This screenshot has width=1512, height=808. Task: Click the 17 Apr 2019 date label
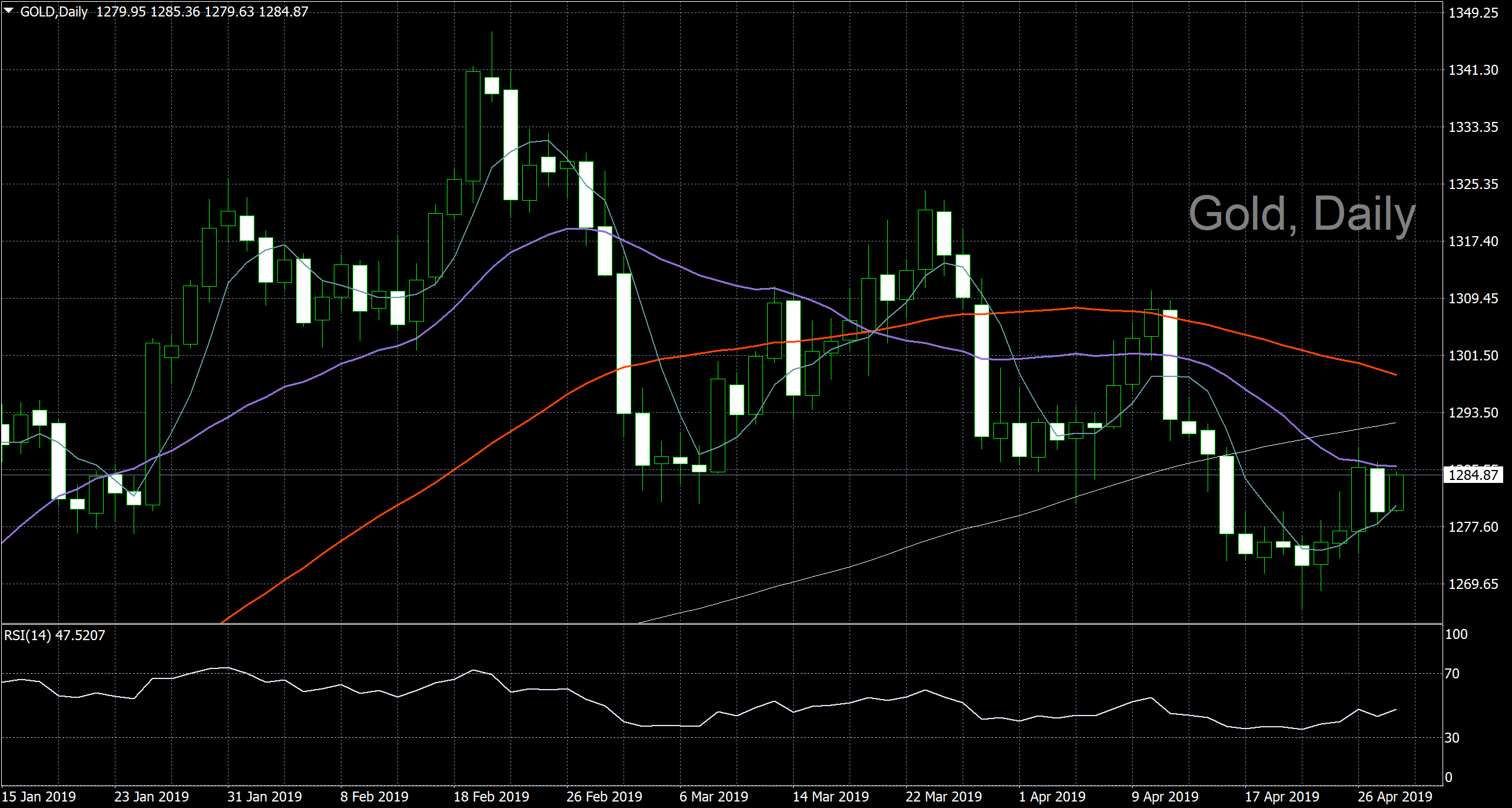1282,797
